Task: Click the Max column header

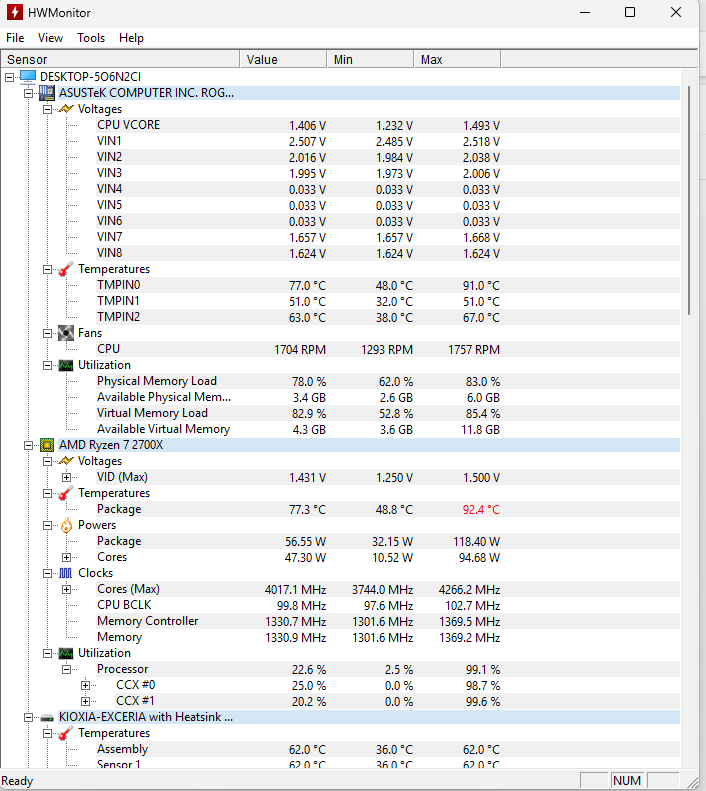Action: [457, 60]
